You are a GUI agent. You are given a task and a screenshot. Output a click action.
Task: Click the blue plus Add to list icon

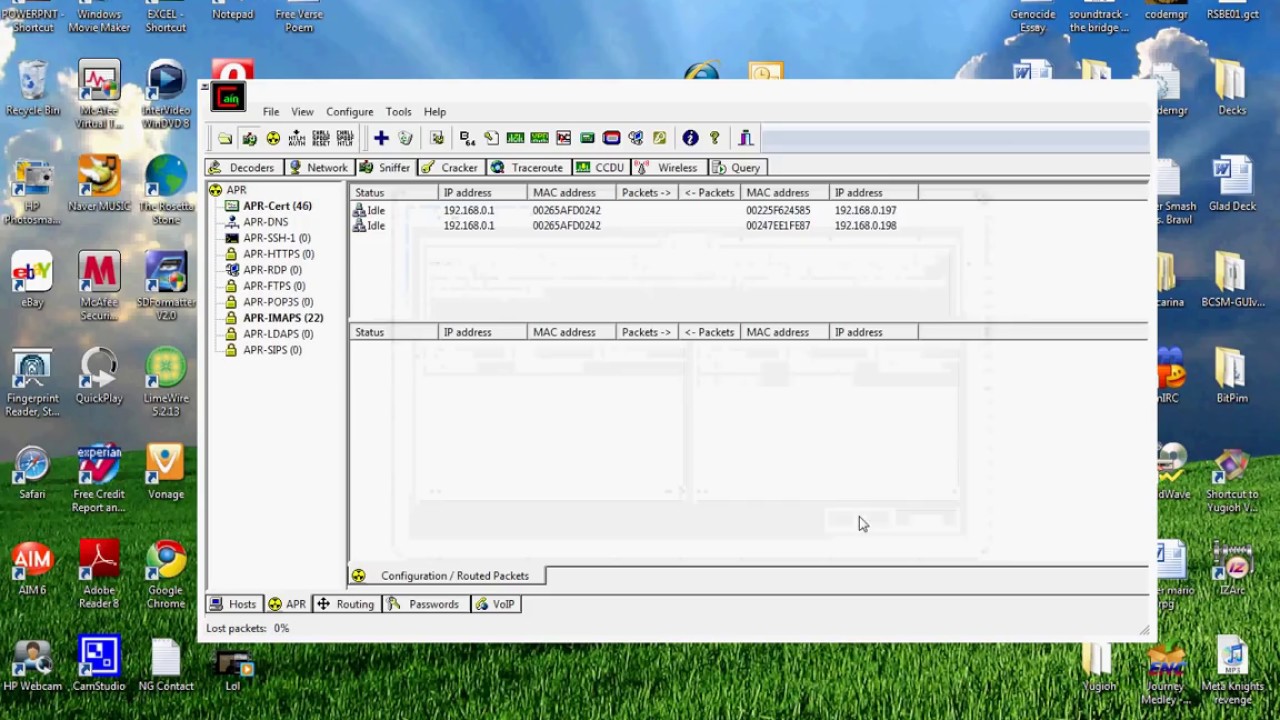(x=381, y=138)
